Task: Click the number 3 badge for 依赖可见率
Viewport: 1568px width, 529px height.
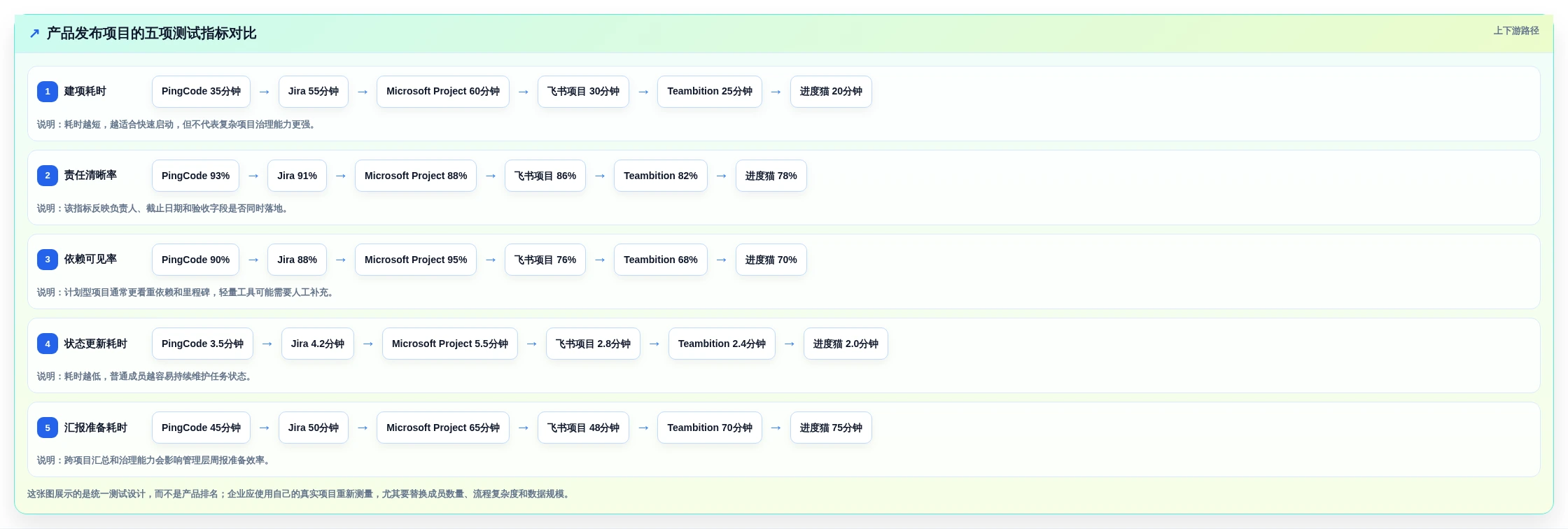Action: click(48, 260)
